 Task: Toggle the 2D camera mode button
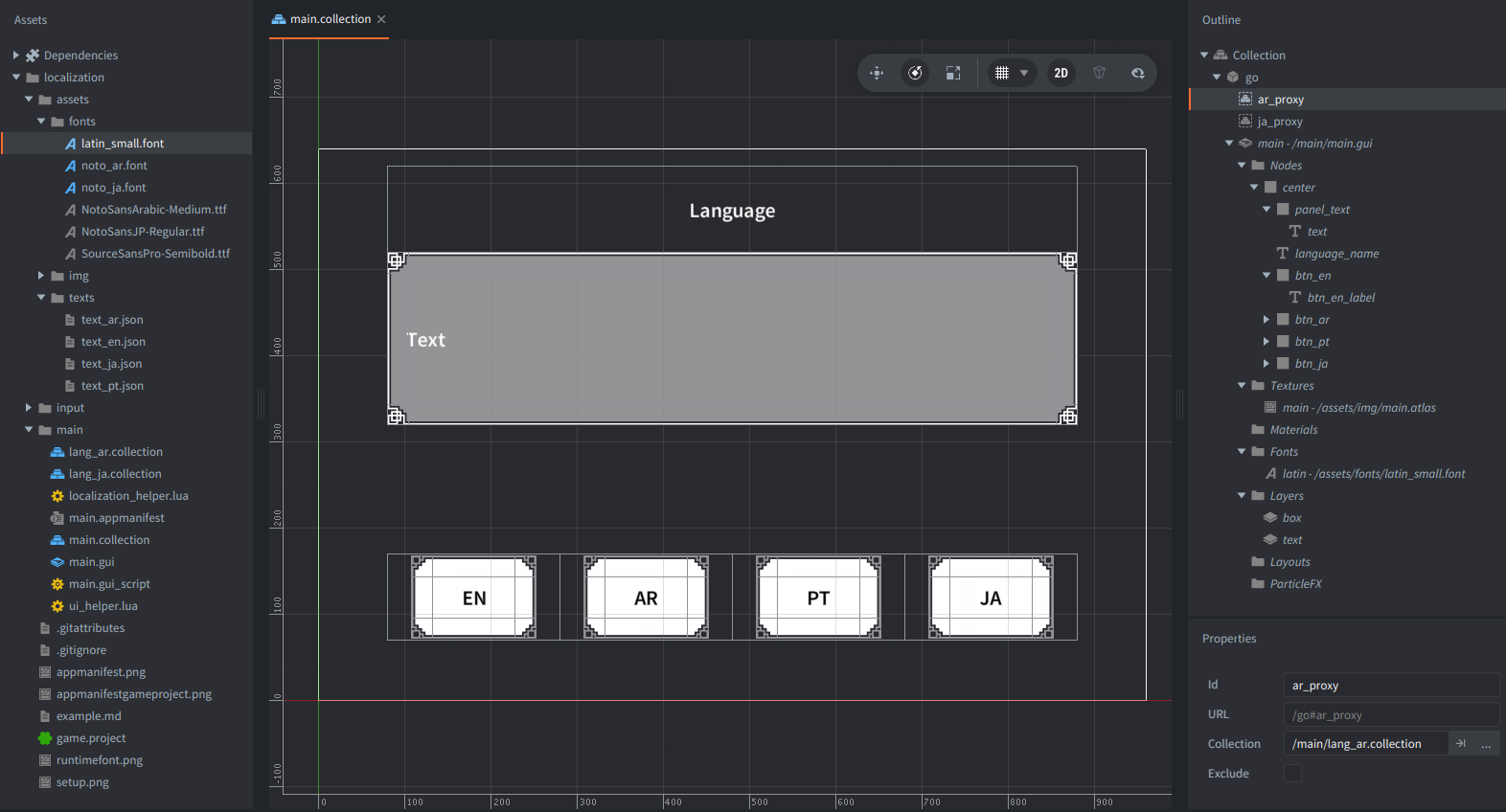pos(1061,73)
